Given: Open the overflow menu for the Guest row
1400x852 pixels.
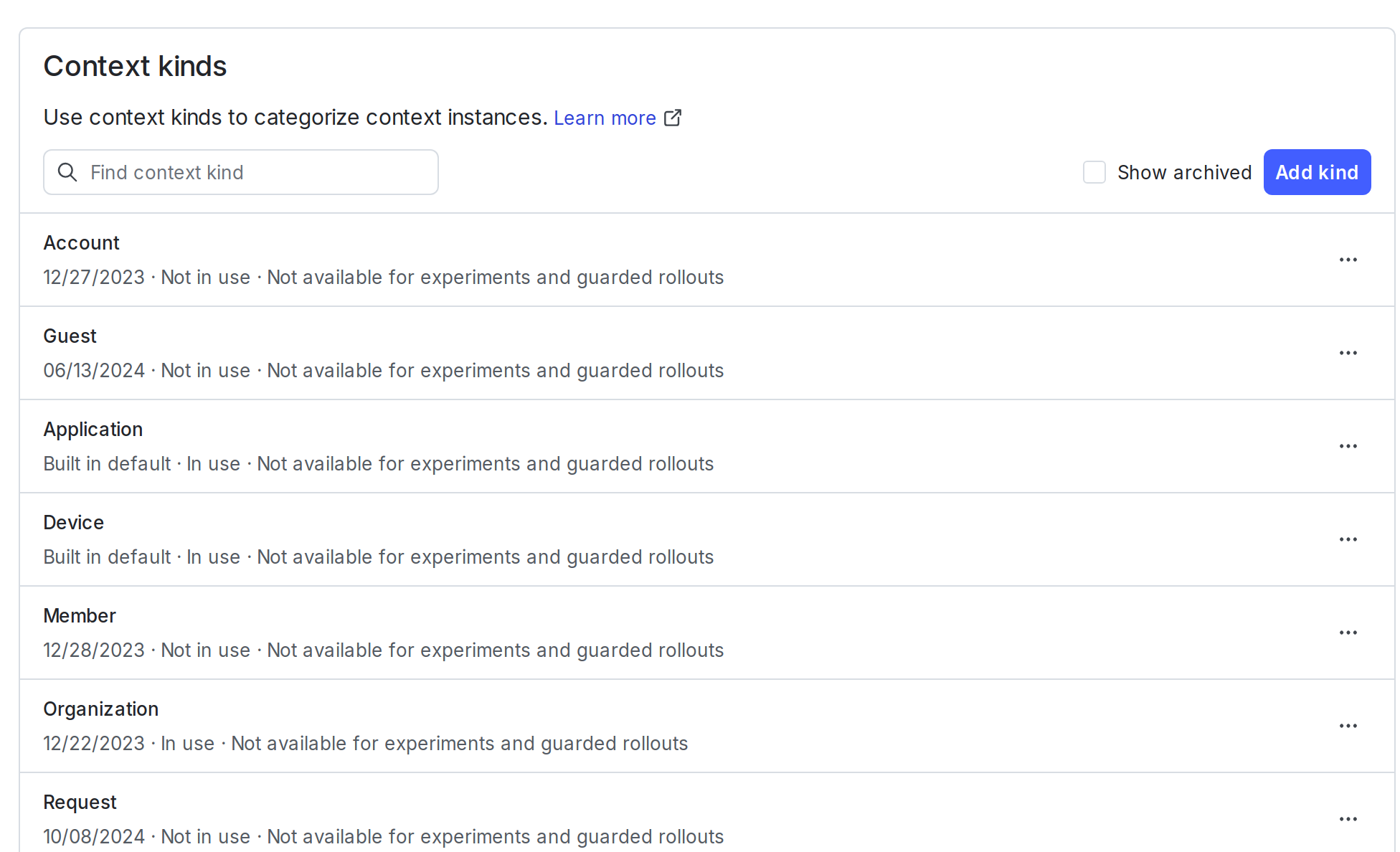Looking at the screenshot, I should 1348,352.
